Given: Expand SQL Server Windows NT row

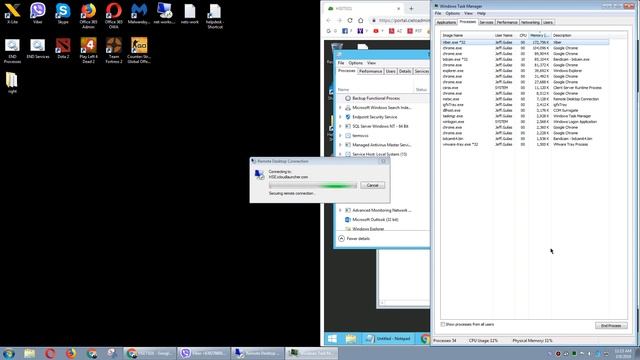Looking at the screenshot, I should click(x=340, y=127).
